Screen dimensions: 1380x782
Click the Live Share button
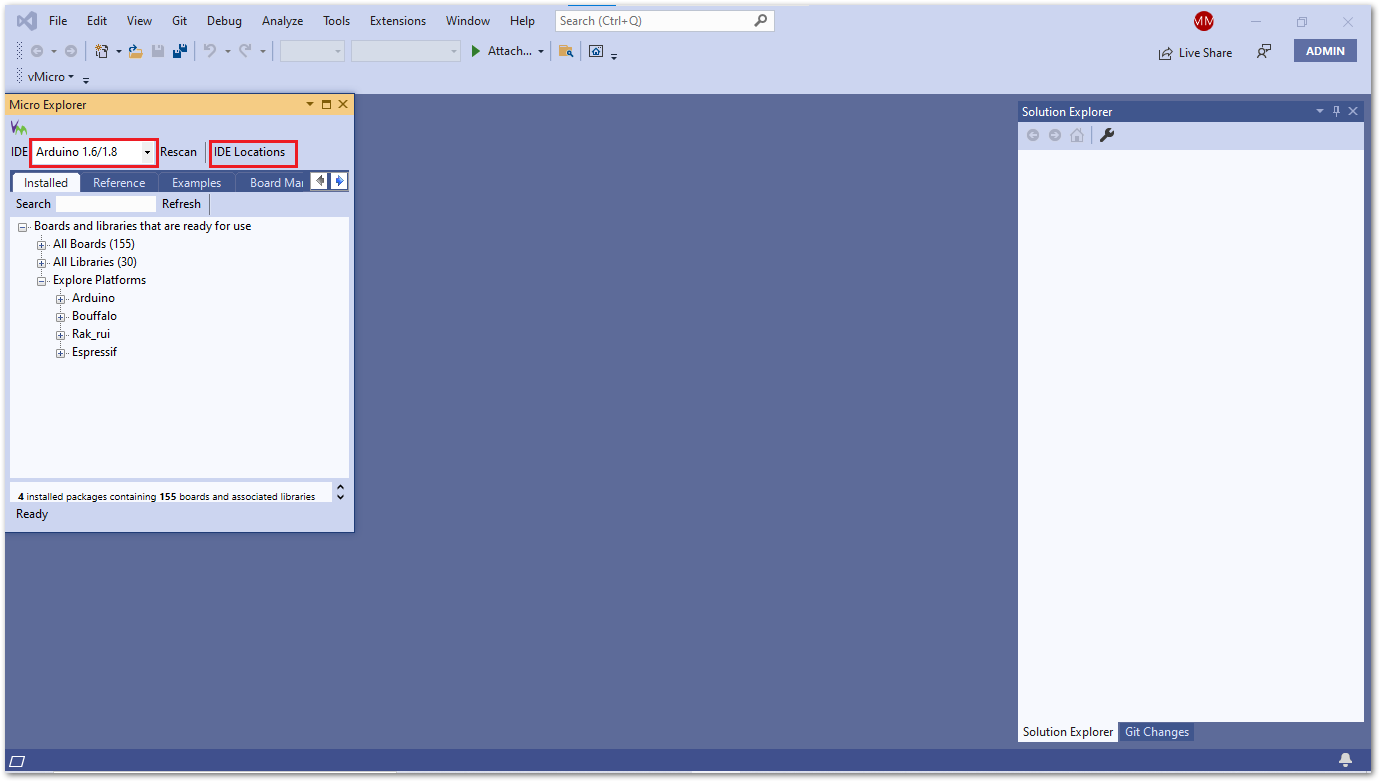(1195, 53)
